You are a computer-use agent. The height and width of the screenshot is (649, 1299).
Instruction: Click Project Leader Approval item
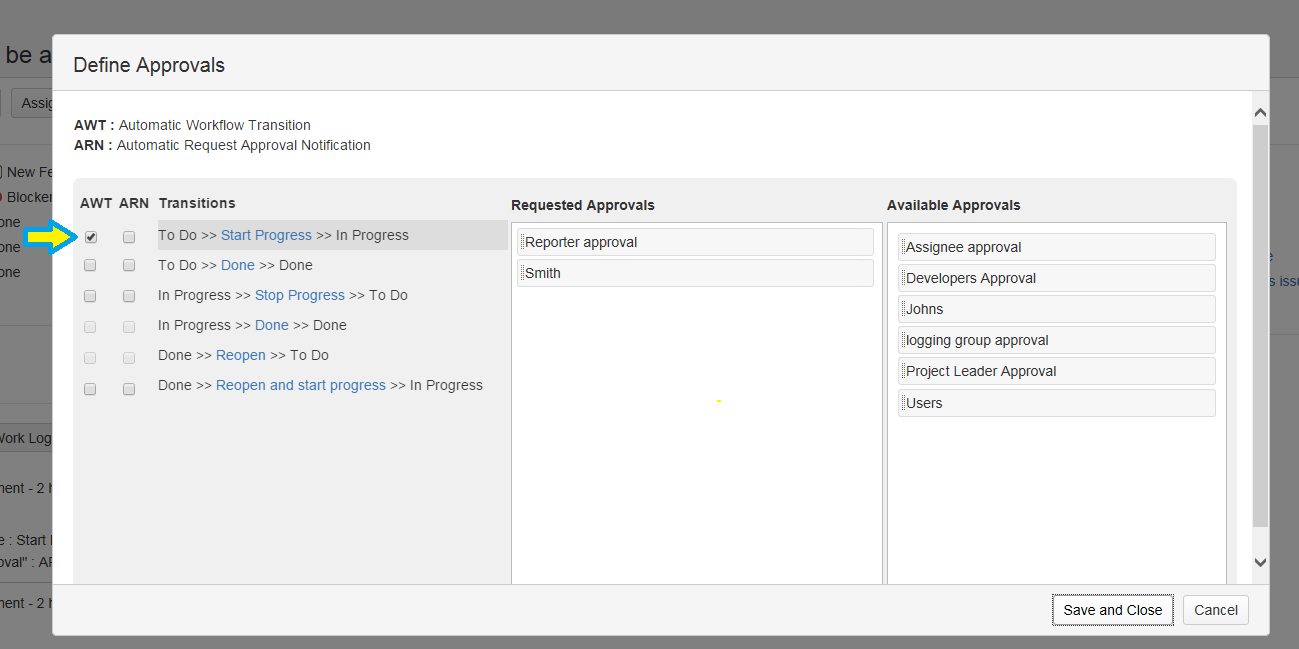tap(1056, 371)
